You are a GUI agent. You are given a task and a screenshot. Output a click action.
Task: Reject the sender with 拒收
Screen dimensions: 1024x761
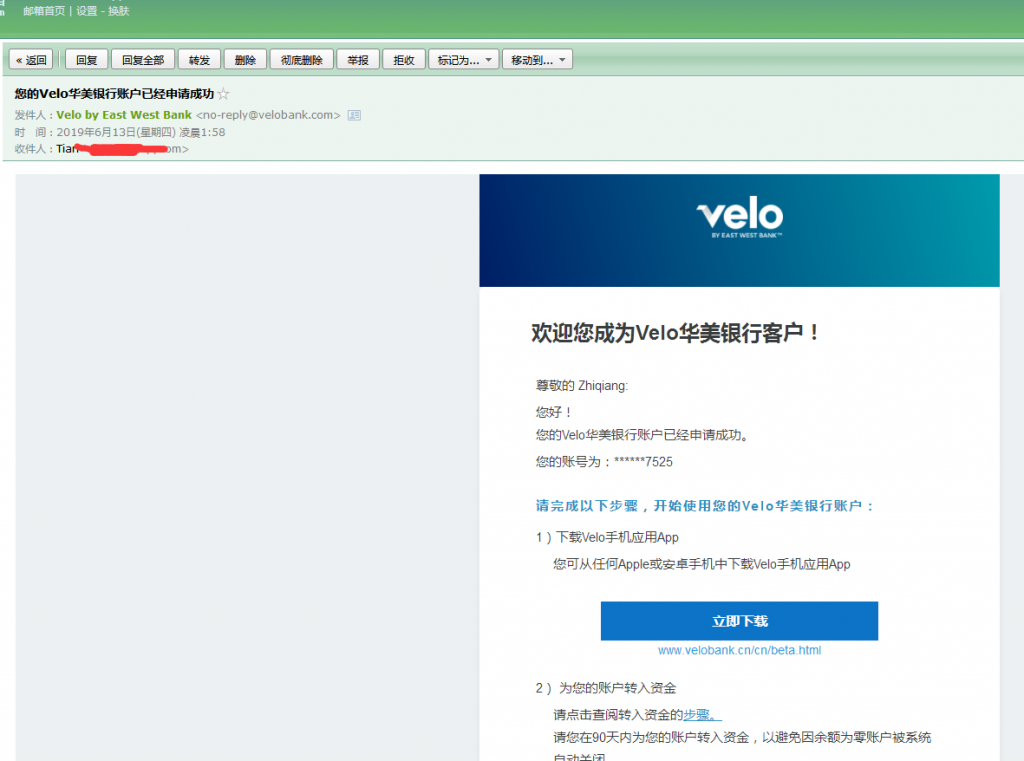pyautogui.click(x=404, y=59)
